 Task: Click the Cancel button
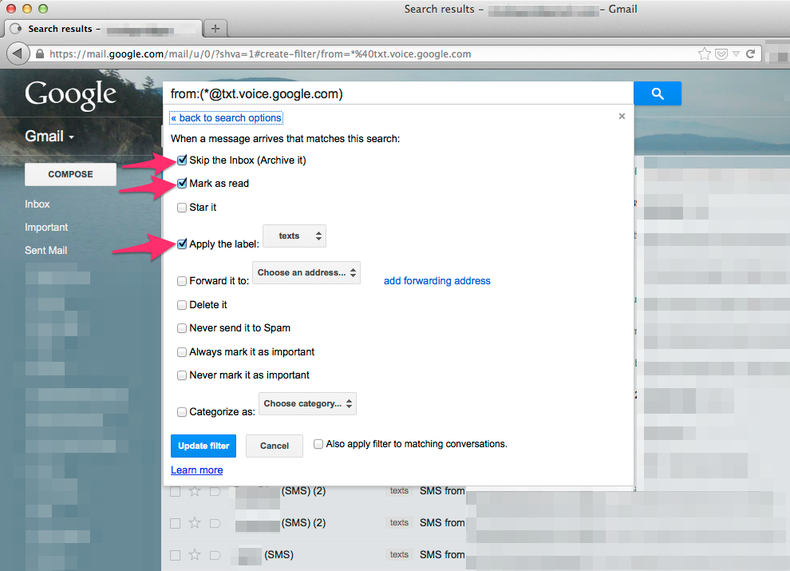pyautogui.click(x=275, y=446)
